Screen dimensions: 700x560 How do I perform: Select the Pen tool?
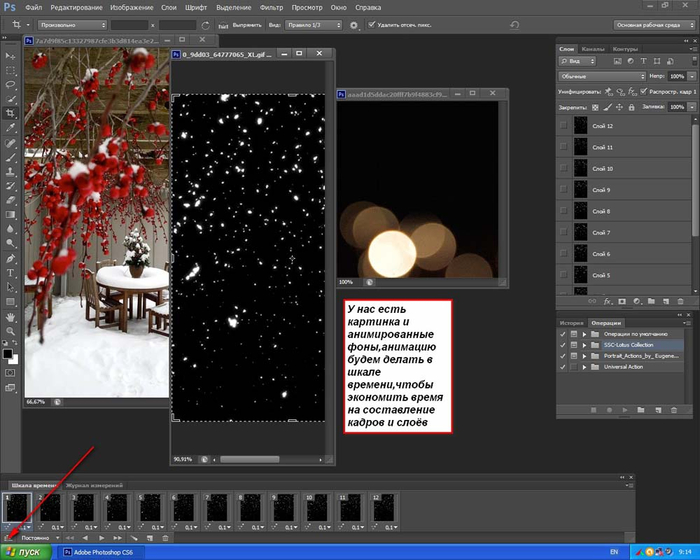pyautogui.click(x=10, y=258)
